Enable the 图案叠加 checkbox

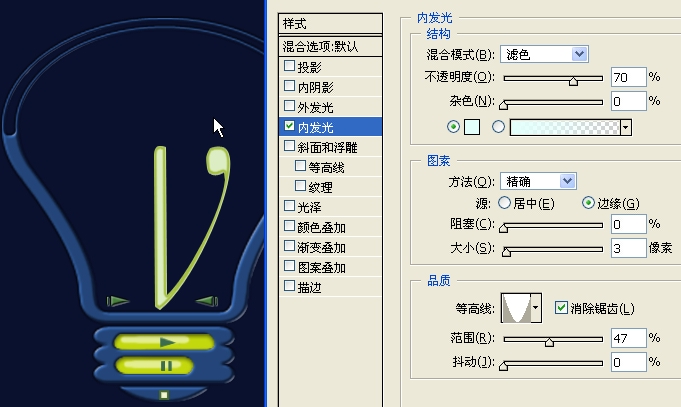coord(289,266)
